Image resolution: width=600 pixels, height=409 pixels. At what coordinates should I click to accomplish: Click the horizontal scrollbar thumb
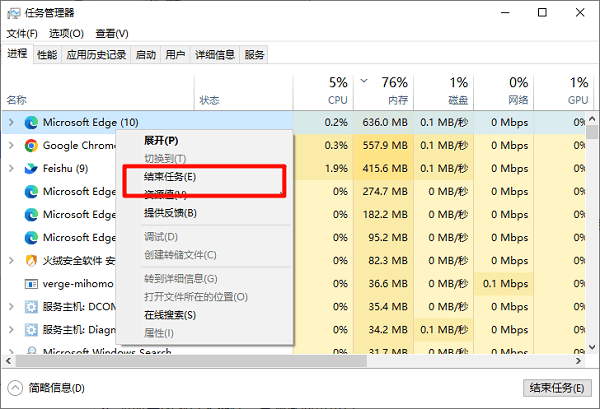(x=191, y=361)
